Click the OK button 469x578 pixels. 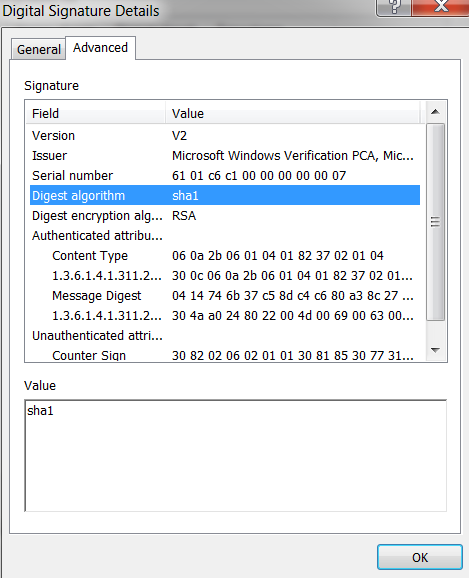click(x=420, y=557)
